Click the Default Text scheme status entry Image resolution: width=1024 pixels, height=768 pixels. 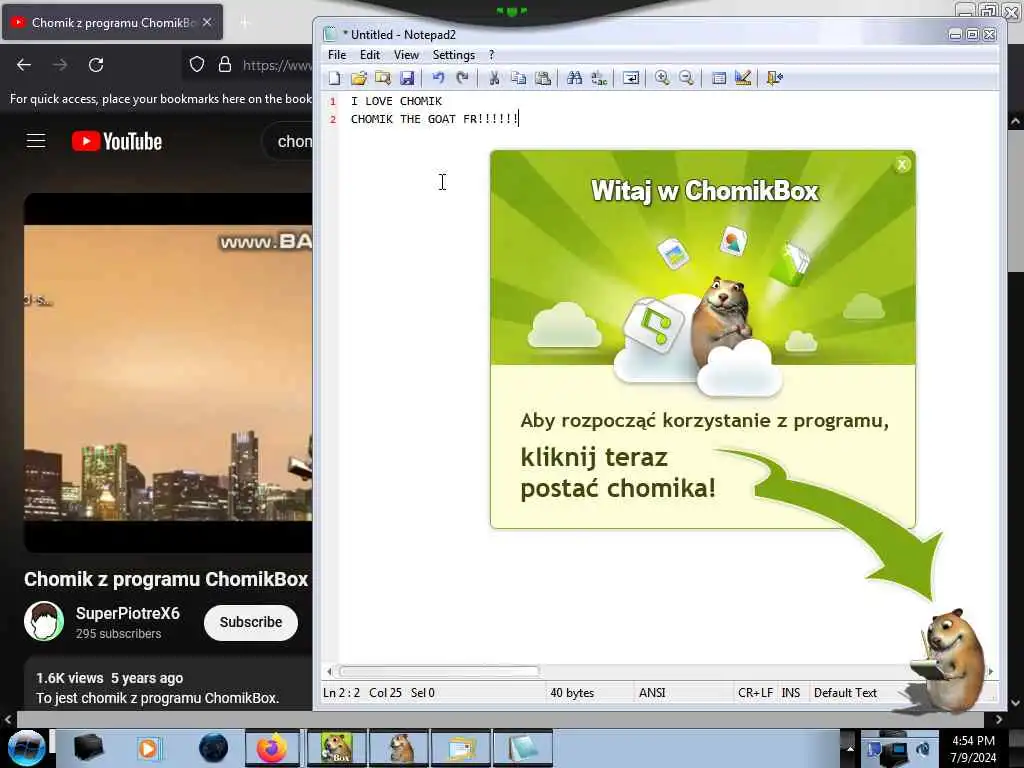(x=845, y=693)
